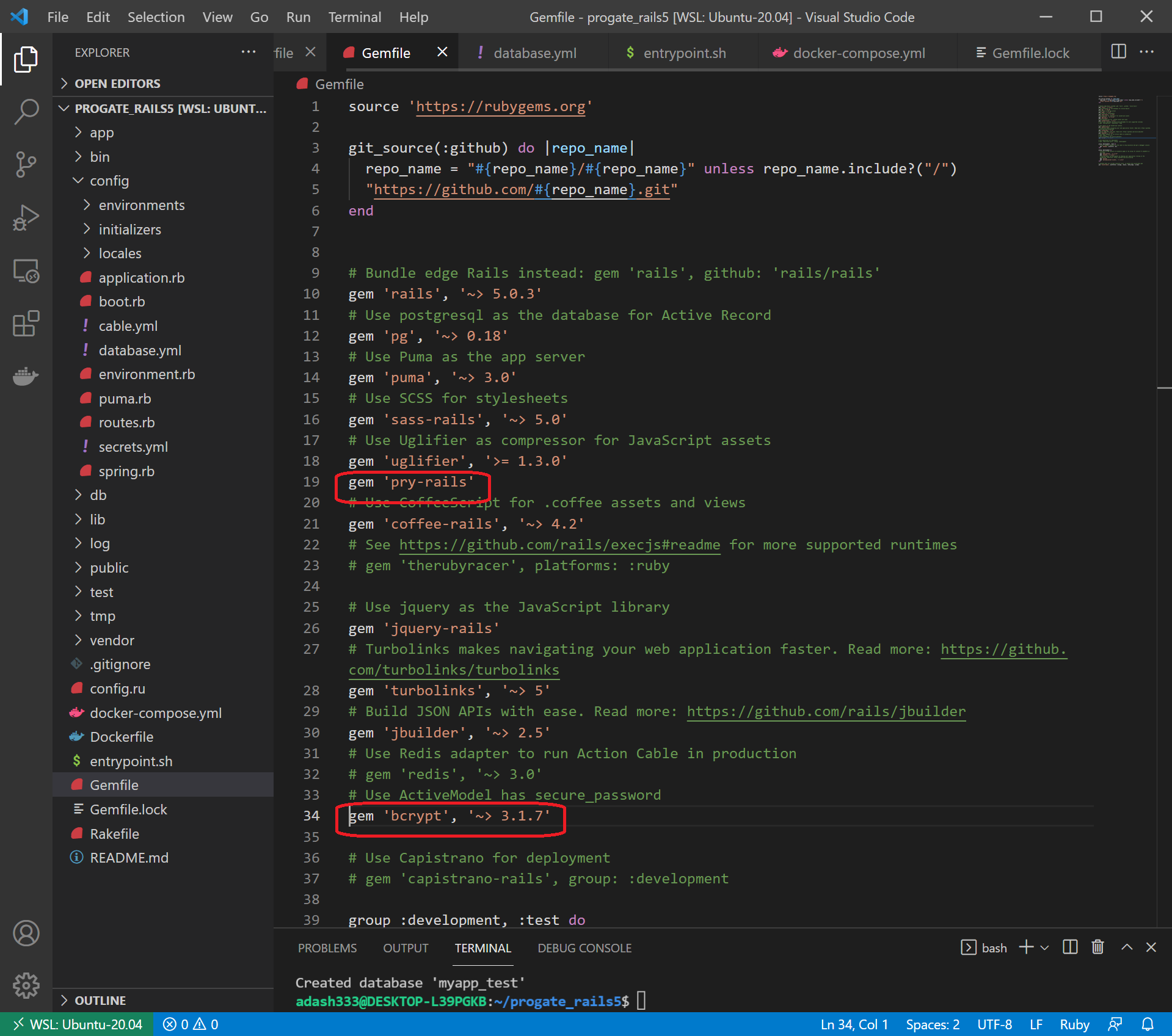Open the Selection menu
1172x1036 pixels.
coord(156,17)
